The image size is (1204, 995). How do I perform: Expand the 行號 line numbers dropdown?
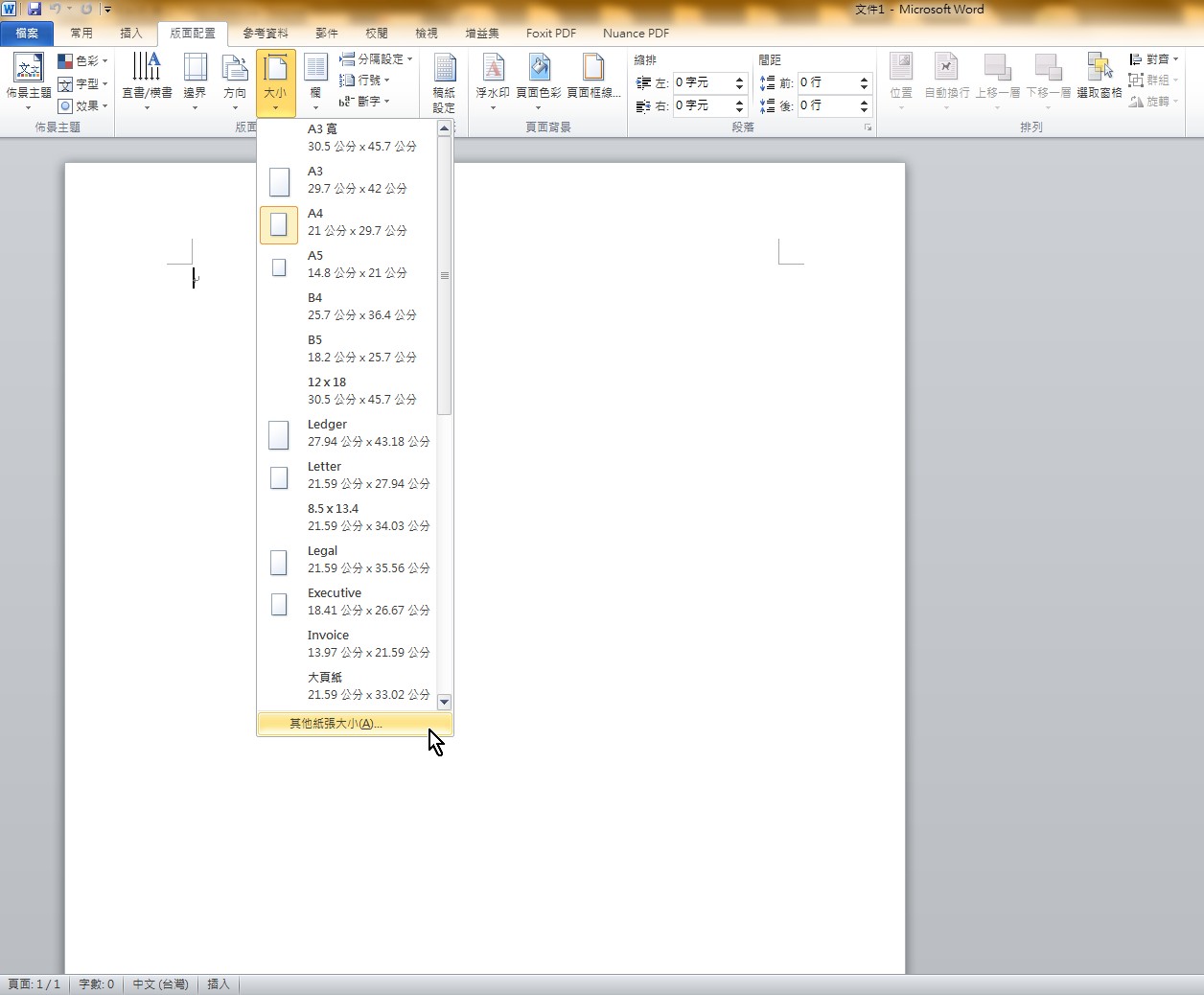click(x=365, y=81)
